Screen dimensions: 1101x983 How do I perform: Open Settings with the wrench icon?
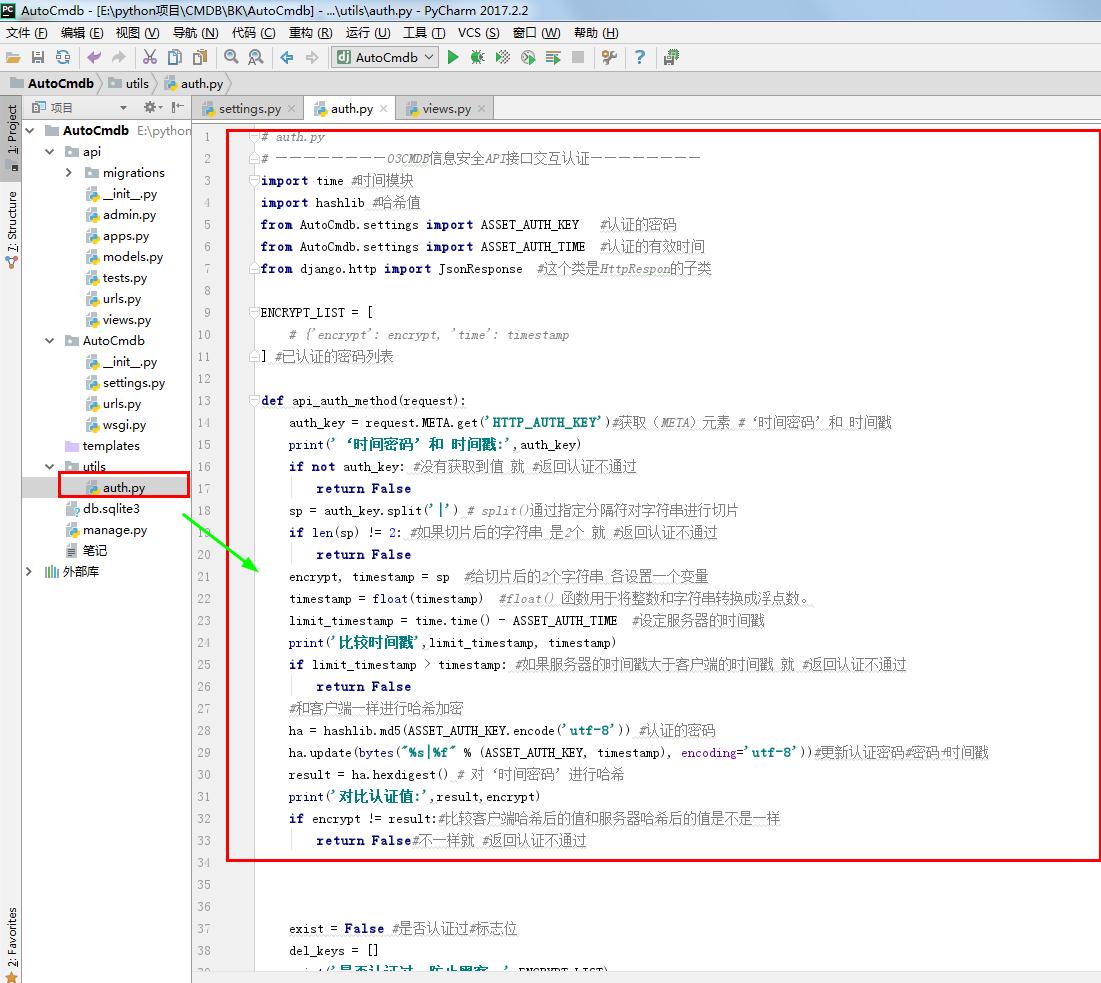(x=609, y=58)
